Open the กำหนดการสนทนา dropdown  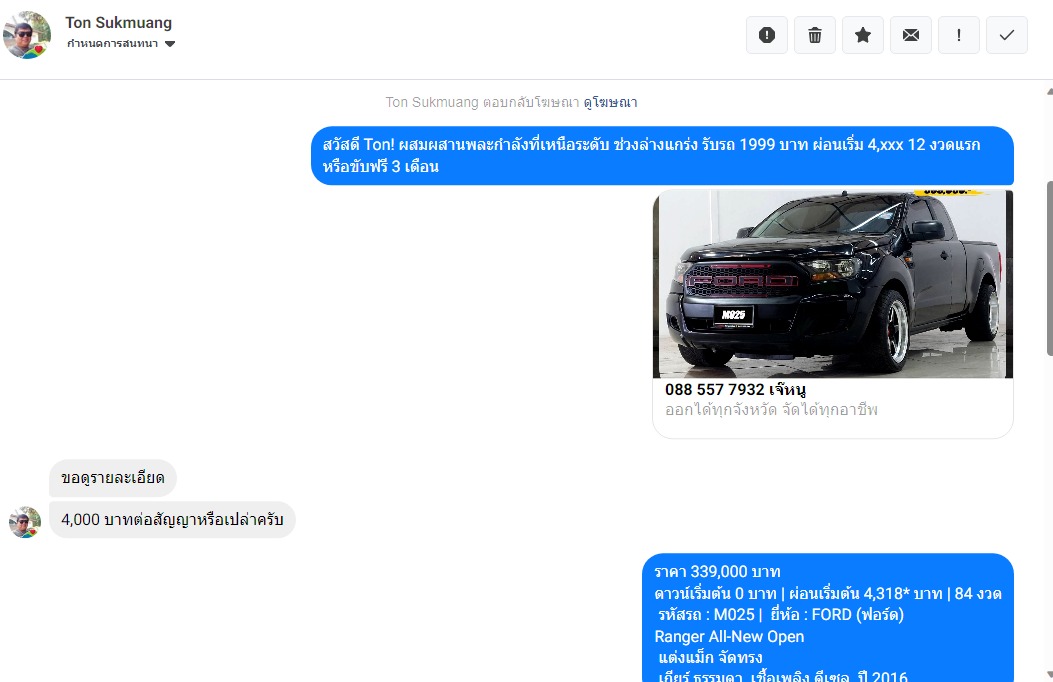click(x=121, y=44)
